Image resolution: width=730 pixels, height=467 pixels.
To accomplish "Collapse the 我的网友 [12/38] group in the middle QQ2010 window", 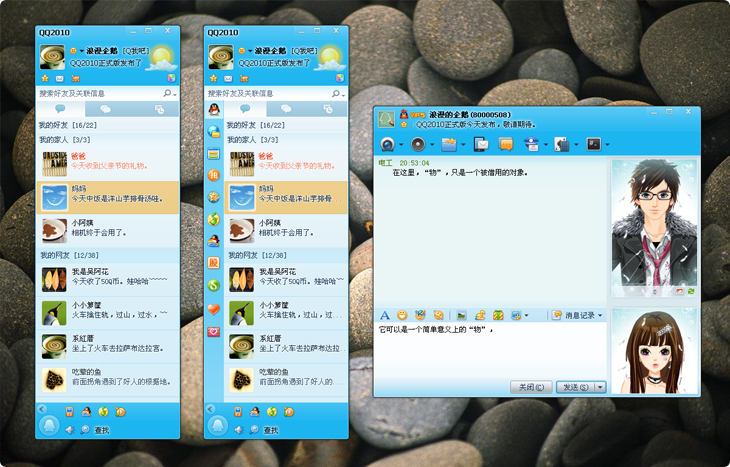I will pyautogui.click(x=286, y=255).
